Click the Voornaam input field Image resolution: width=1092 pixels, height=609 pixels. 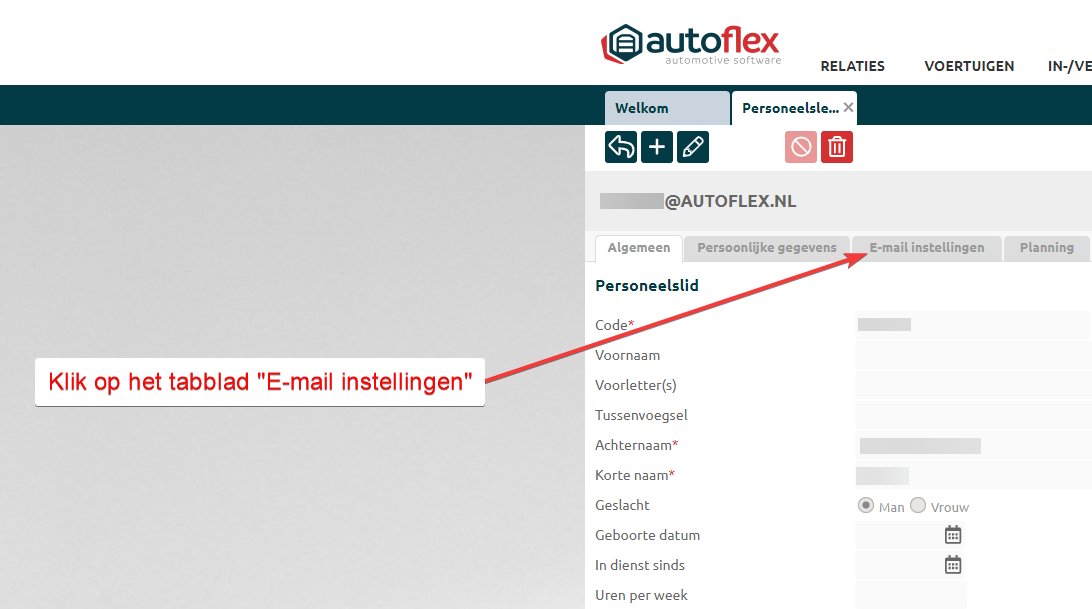972,355
